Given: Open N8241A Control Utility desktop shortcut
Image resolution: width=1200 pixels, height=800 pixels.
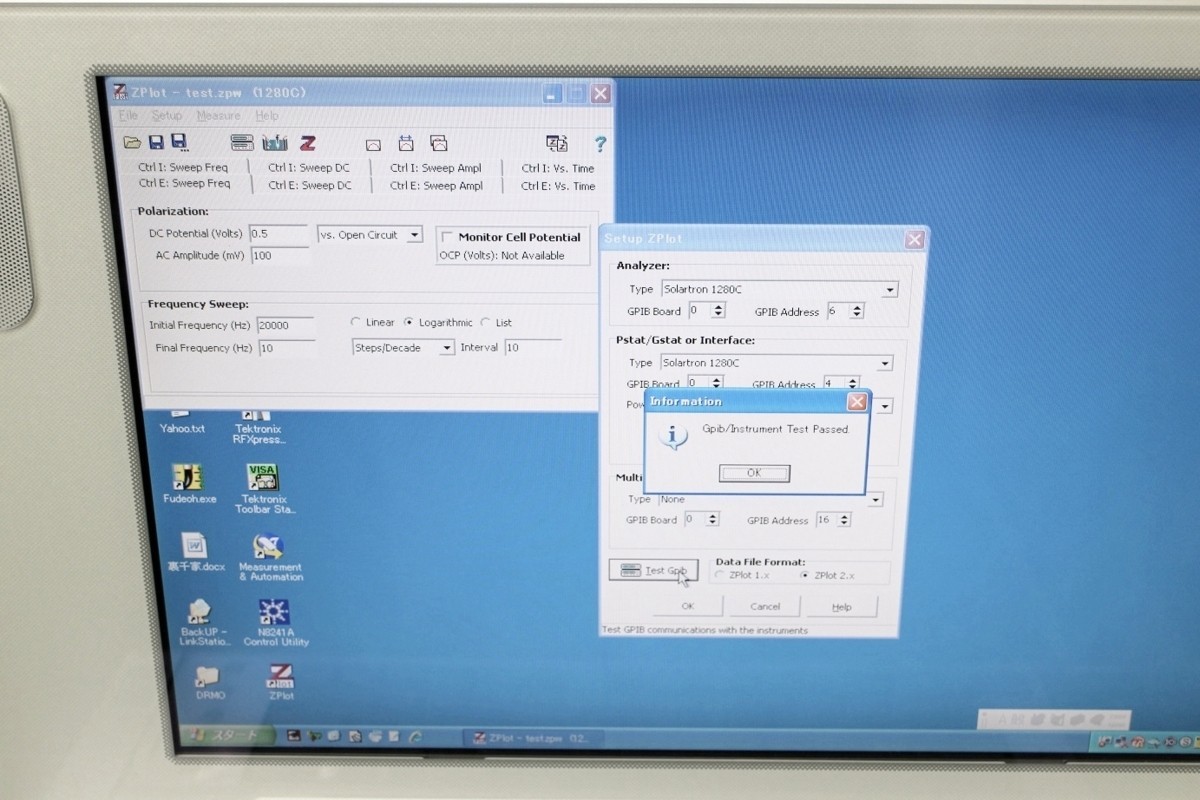Looking at the screenshot, I should 275,622.
